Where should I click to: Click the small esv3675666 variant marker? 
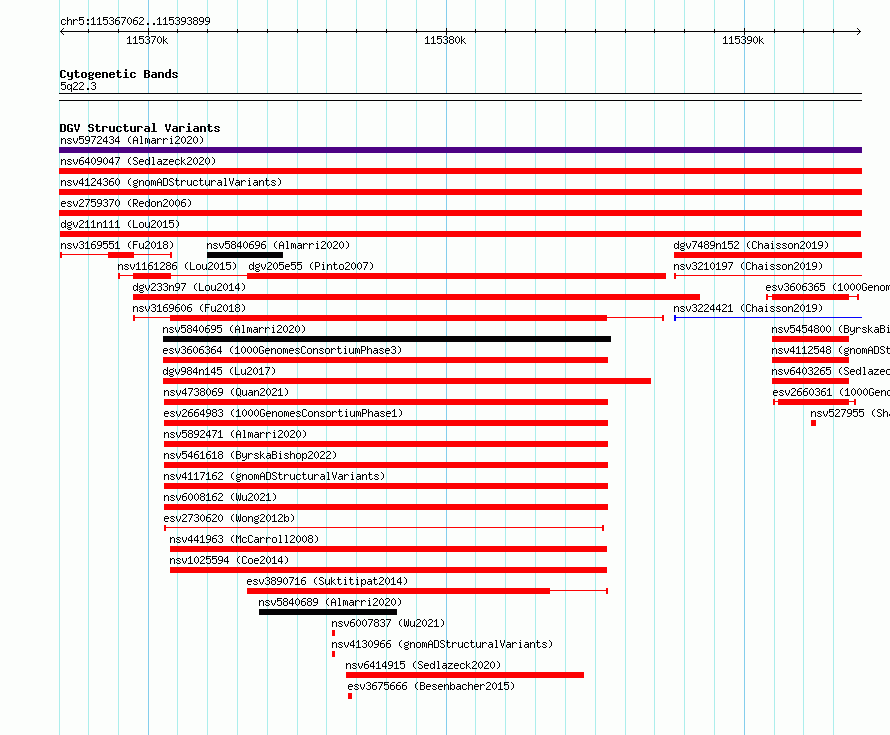[x=350, y=696]
